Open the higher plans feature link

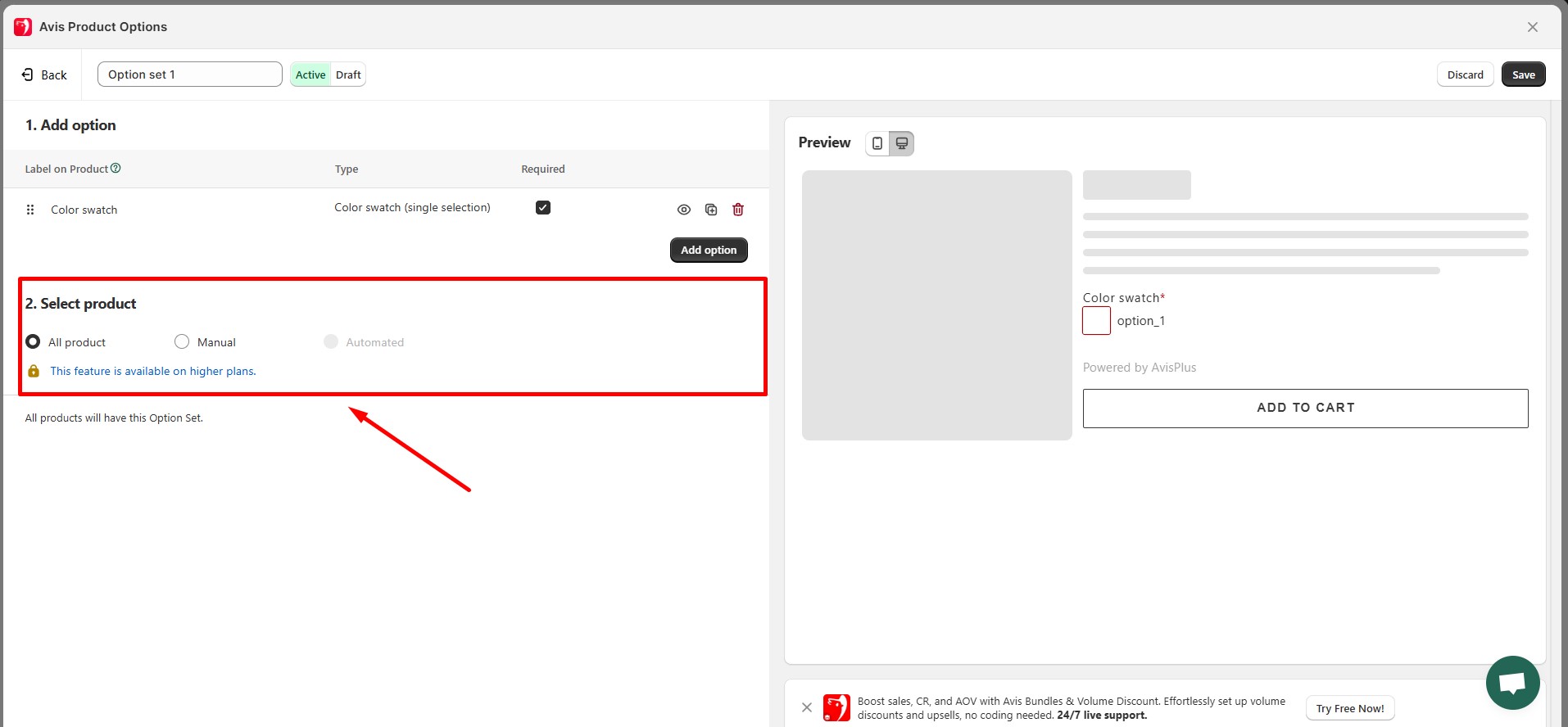pyautogui.click(x=153, y=371)
